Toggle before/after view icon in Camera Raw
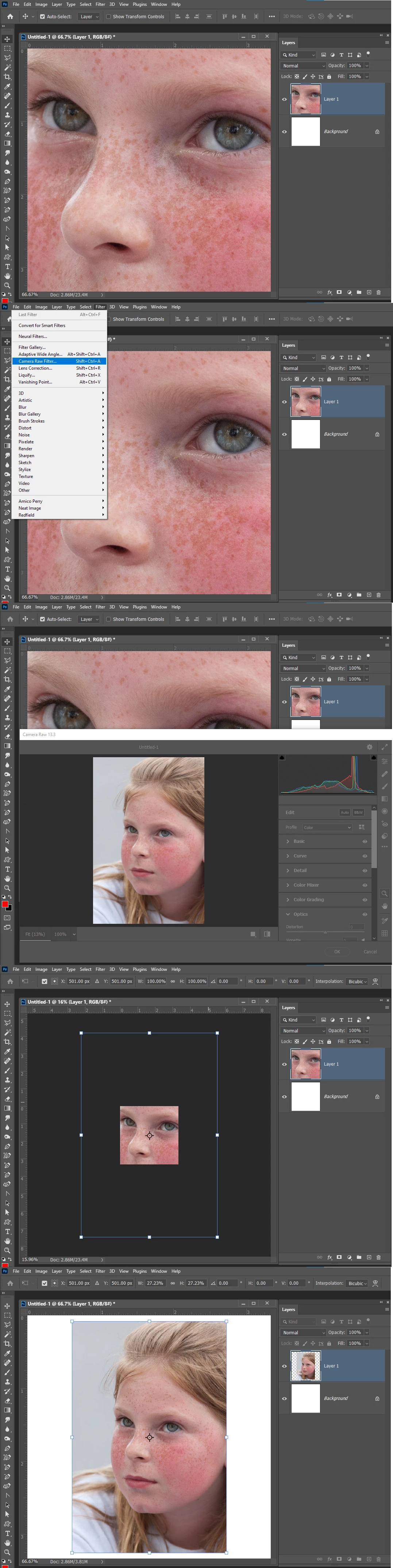This screenshot has width=393, height=1568. (267, 934)
